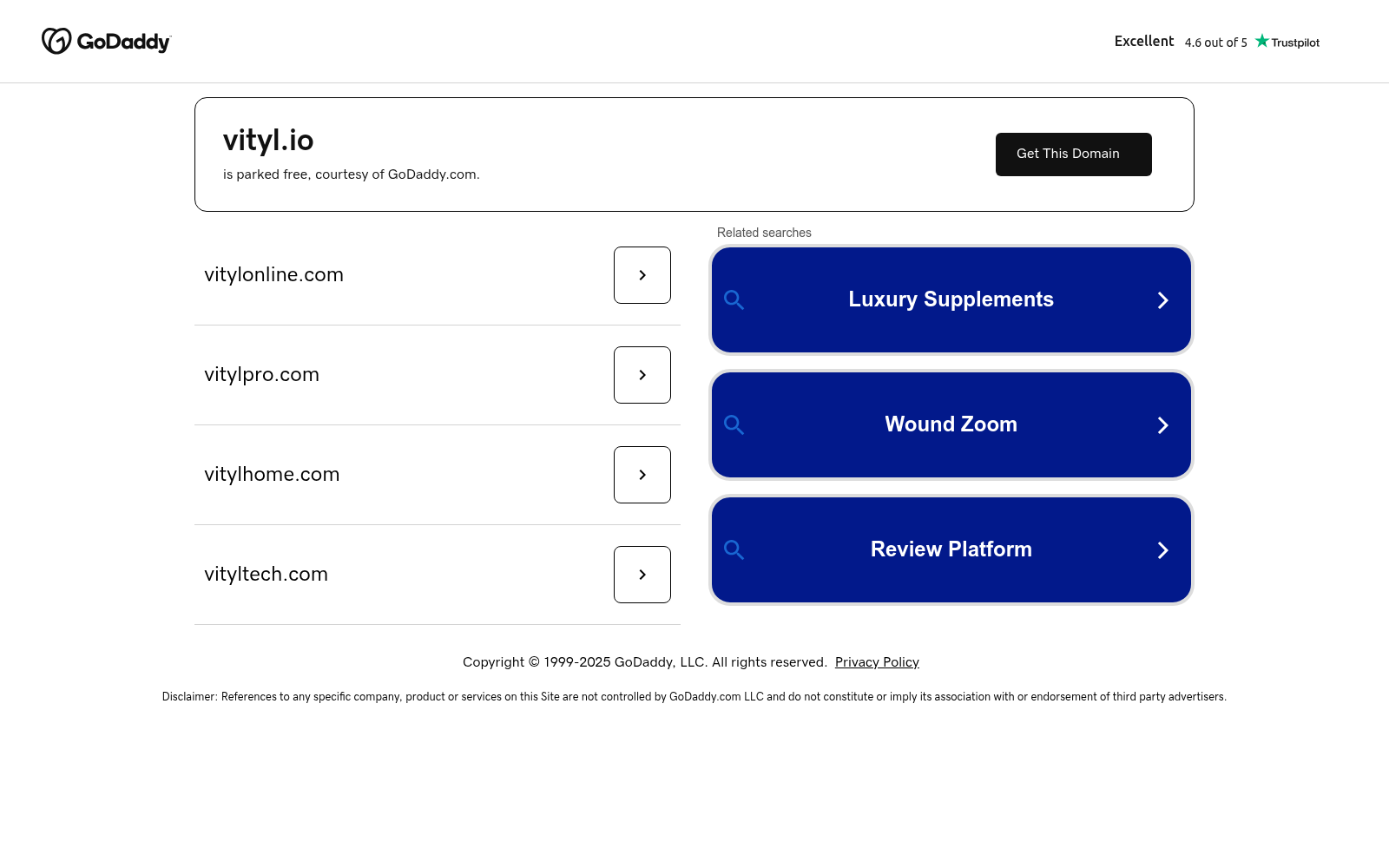
Task: Go to vityltech.com domain text
Action: 266,575
